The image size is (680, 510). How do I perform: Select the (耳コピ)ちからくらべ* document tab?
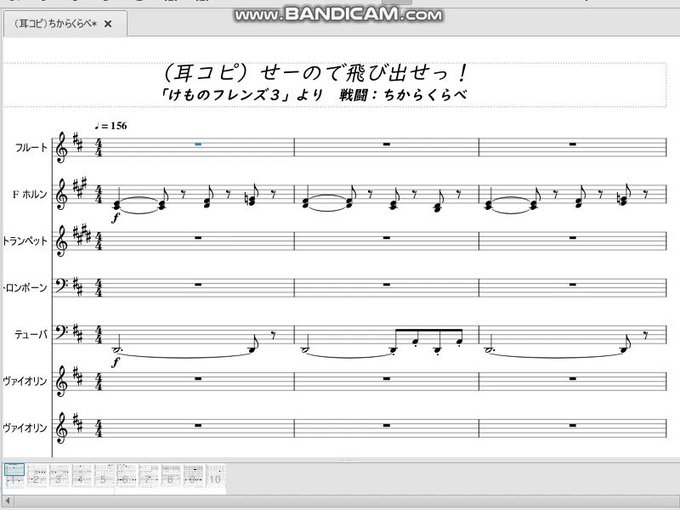[65, 24]
